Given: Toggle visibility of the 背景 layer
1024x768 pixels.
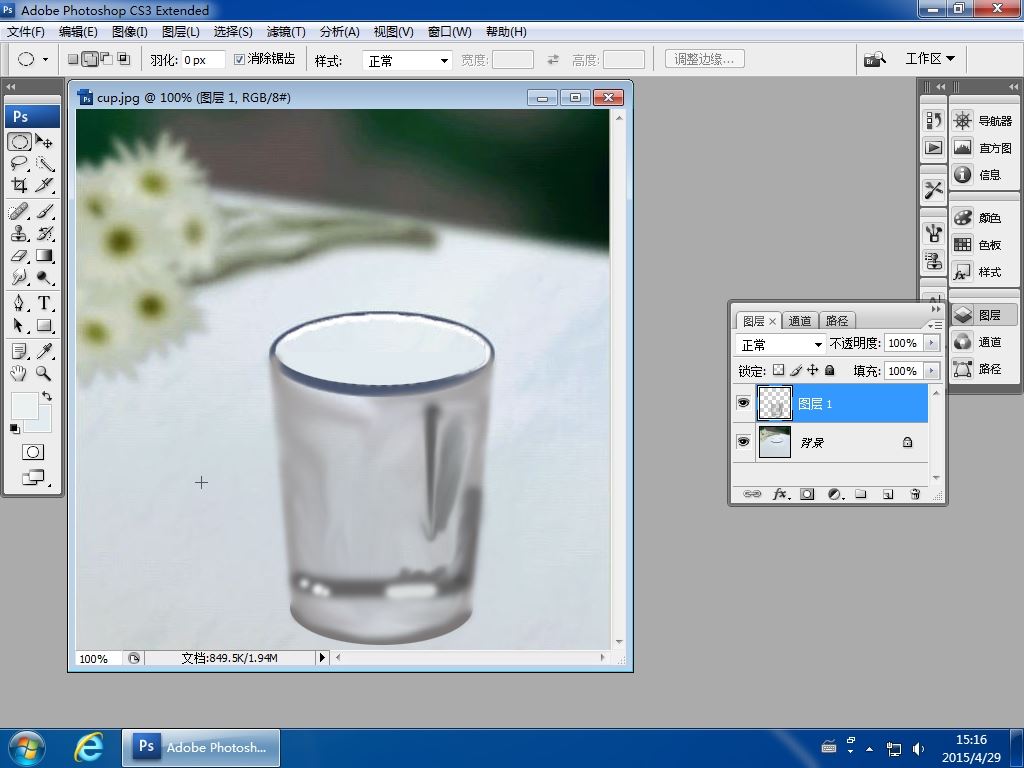Looking at the screenshot, I should [x=743, y=442].
